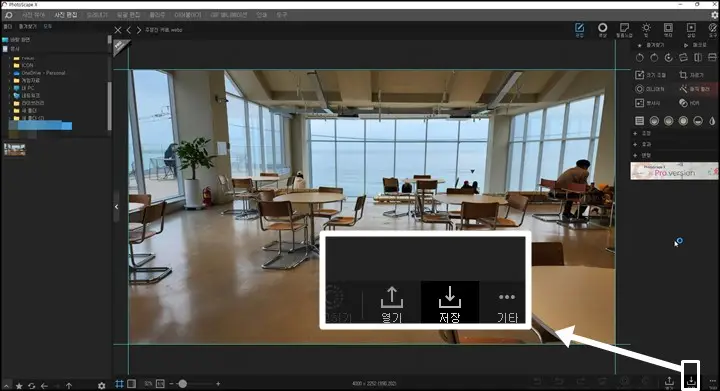Expand the 효과 section
Viewport: 720px width, 391px height.
click(x=642, y=144)
